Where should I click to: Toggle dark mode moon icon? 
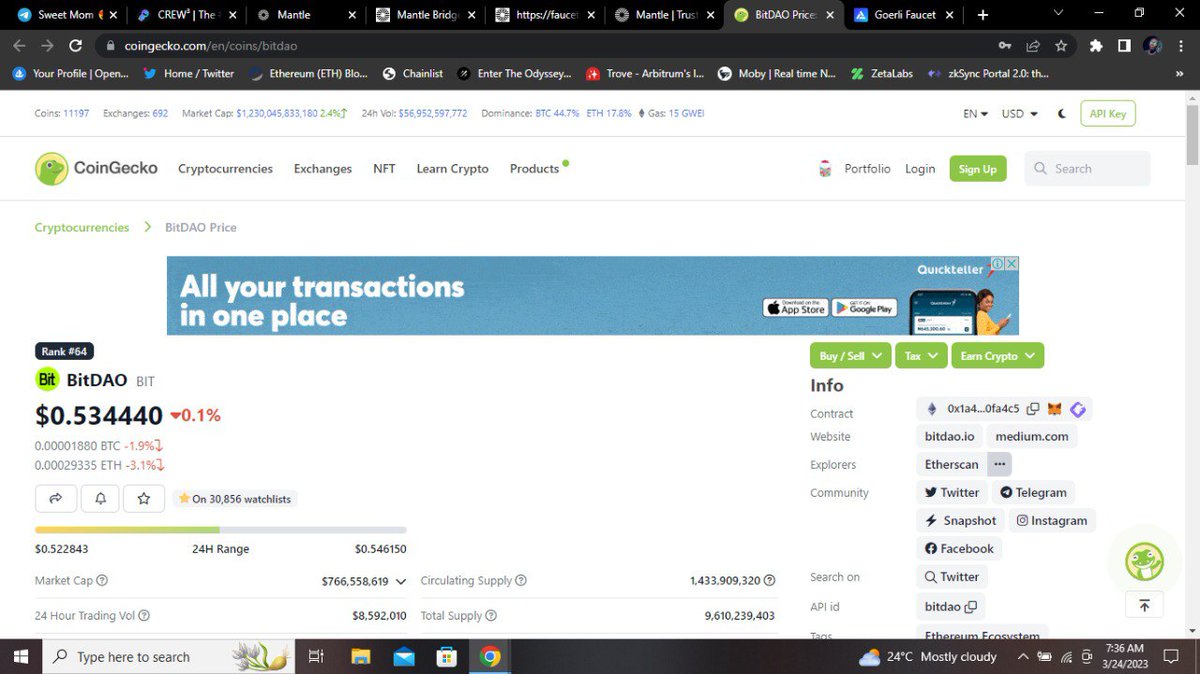1062,114
